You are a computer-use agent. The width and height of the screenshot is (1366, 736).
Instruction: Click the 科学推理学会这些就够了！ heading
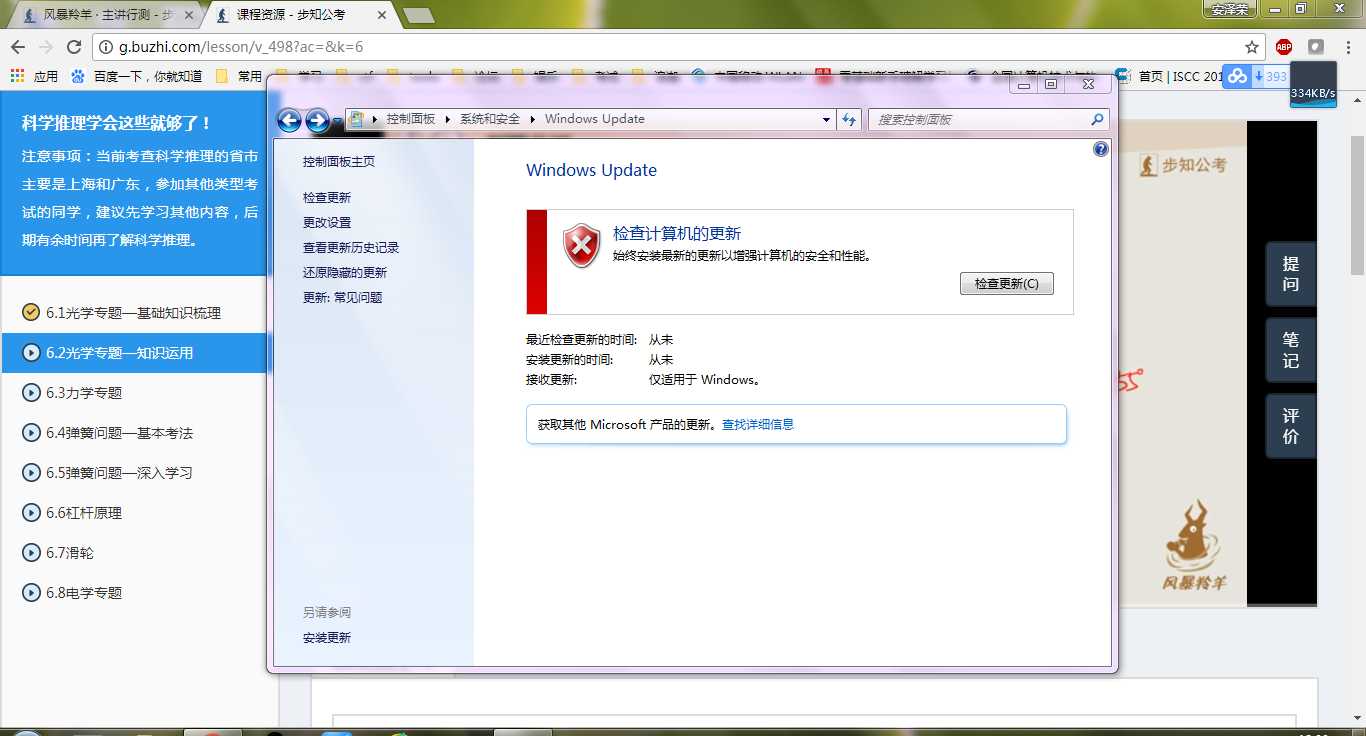(117, 123)
